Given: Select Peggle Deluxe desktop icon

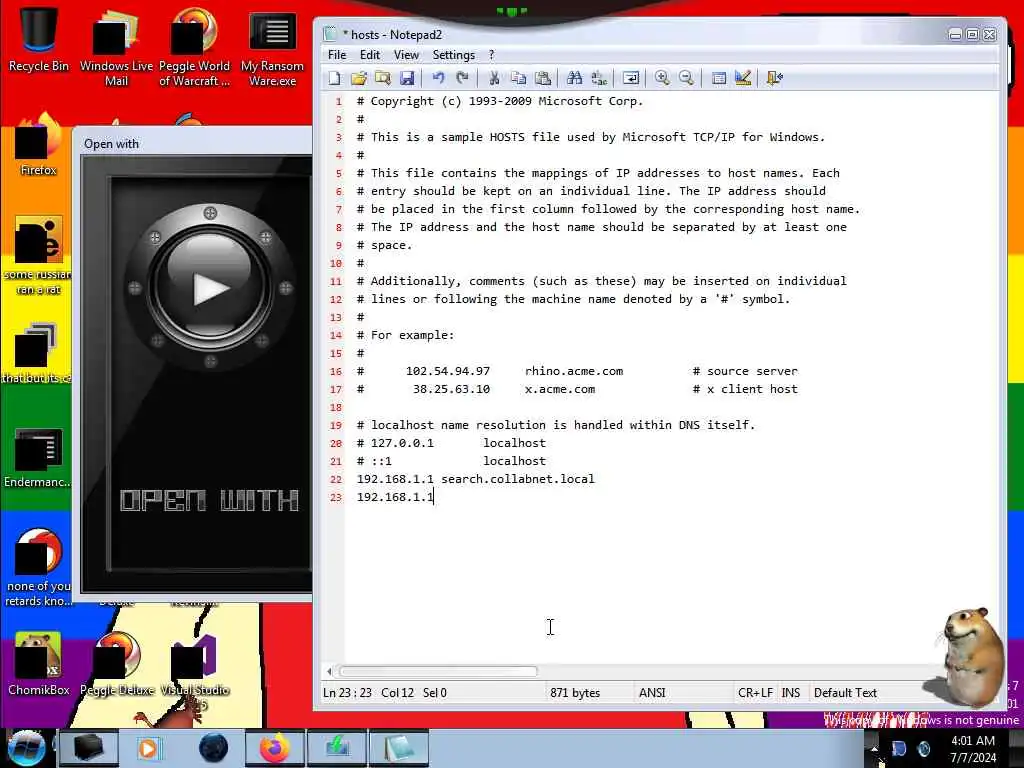Looking at the screenshot, I should tap(117, 664).
